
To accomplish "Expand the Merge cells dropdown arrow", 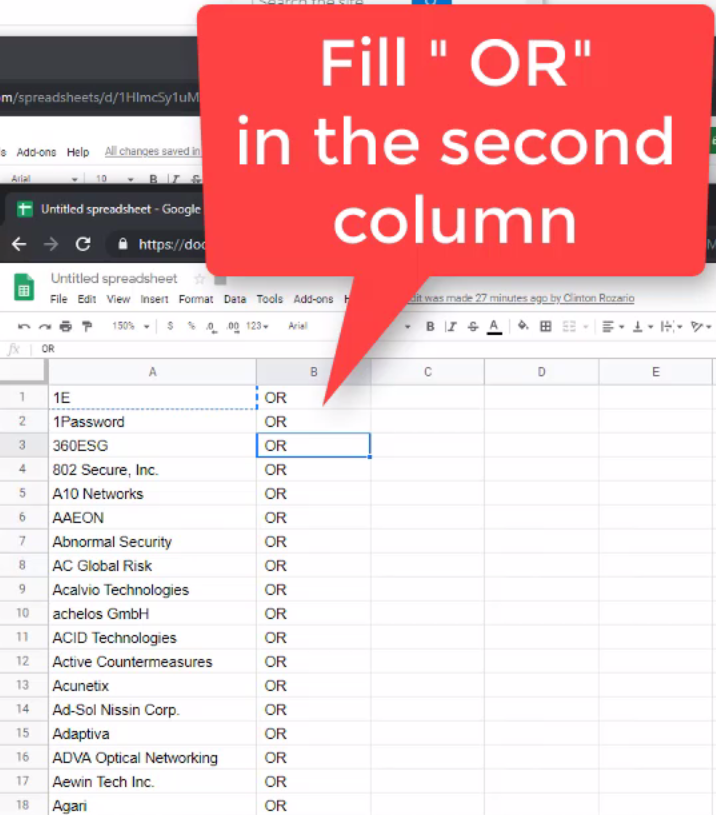I will 586,327.
